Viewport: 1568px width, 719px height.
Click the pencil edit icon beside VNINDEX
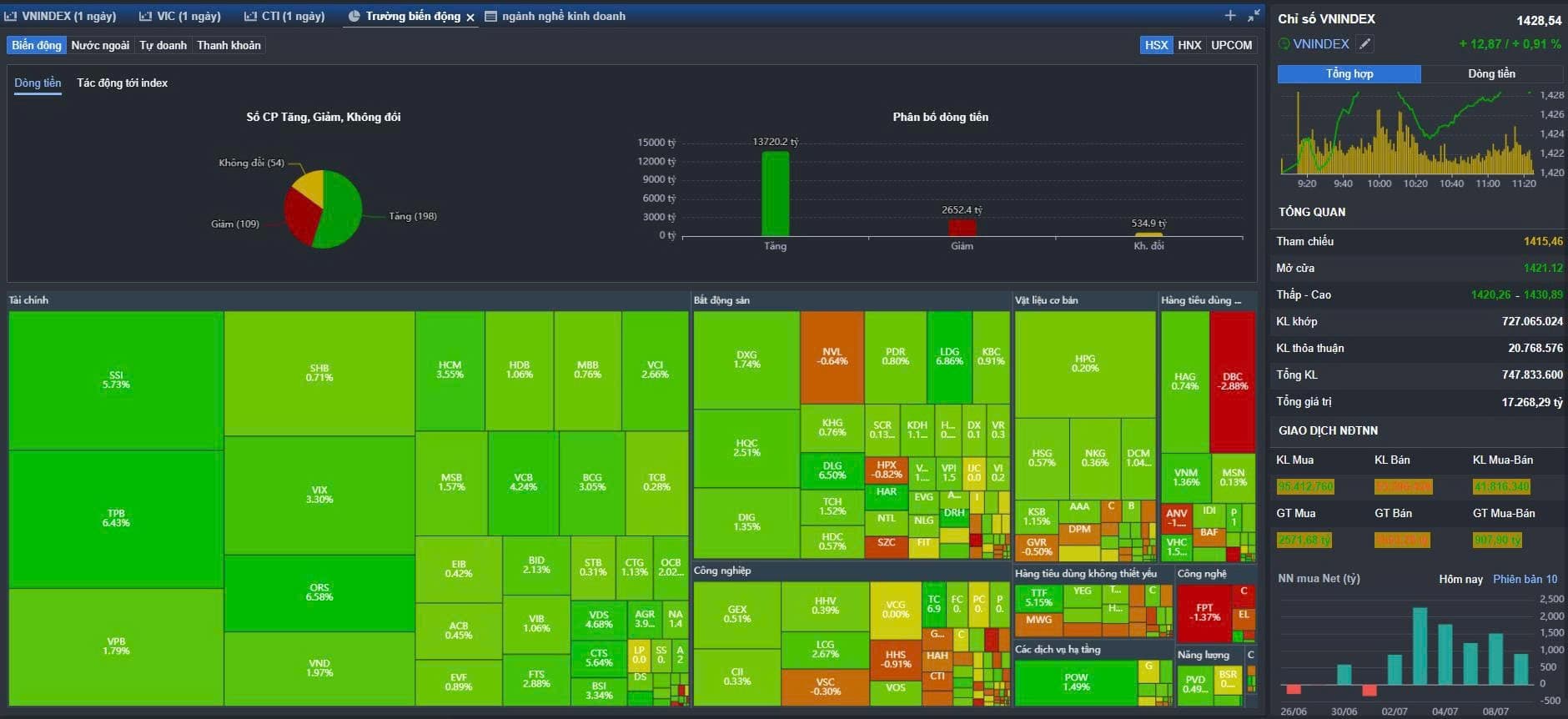[1364, 43]
